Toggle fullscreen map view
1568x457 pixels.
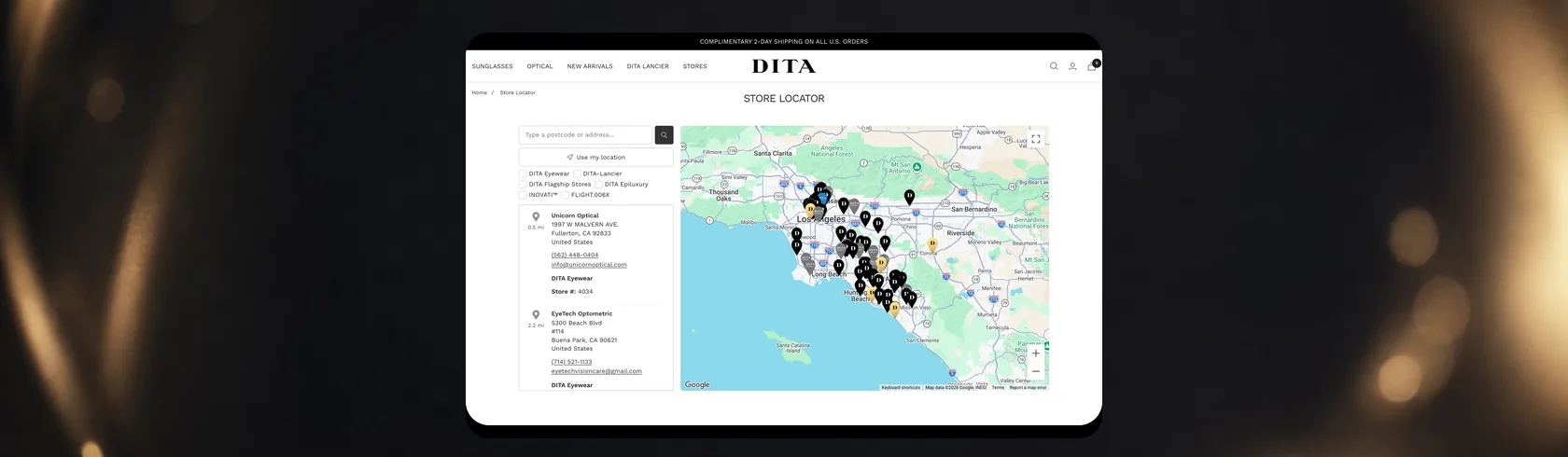[1035, 139]
